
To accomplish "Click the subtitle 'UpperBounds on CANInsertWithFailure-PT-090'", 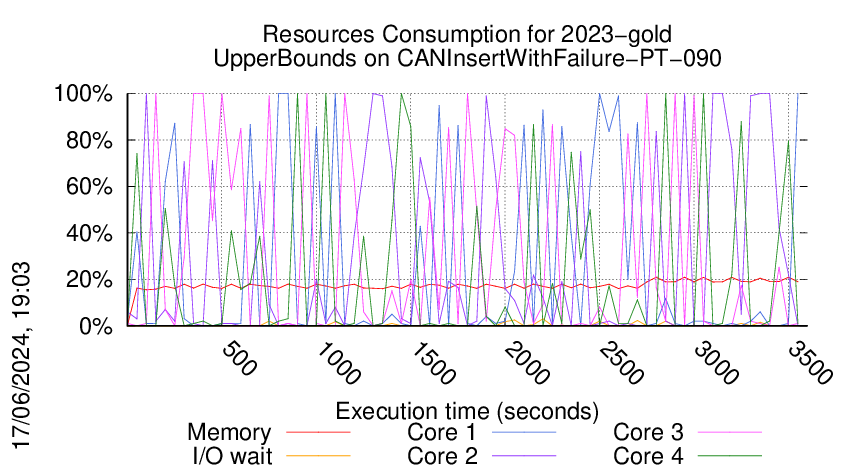I will [467, 58].
